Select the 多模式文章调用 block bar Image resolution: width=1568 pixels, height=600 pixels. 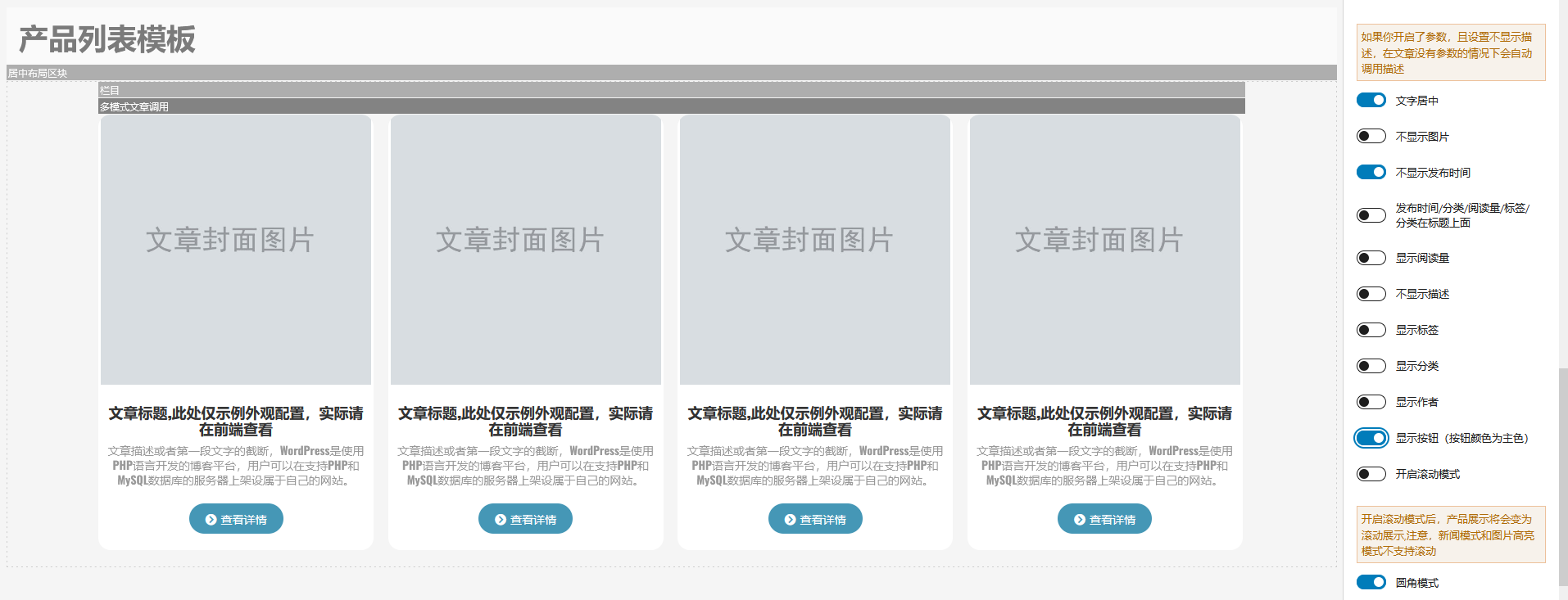672,106
